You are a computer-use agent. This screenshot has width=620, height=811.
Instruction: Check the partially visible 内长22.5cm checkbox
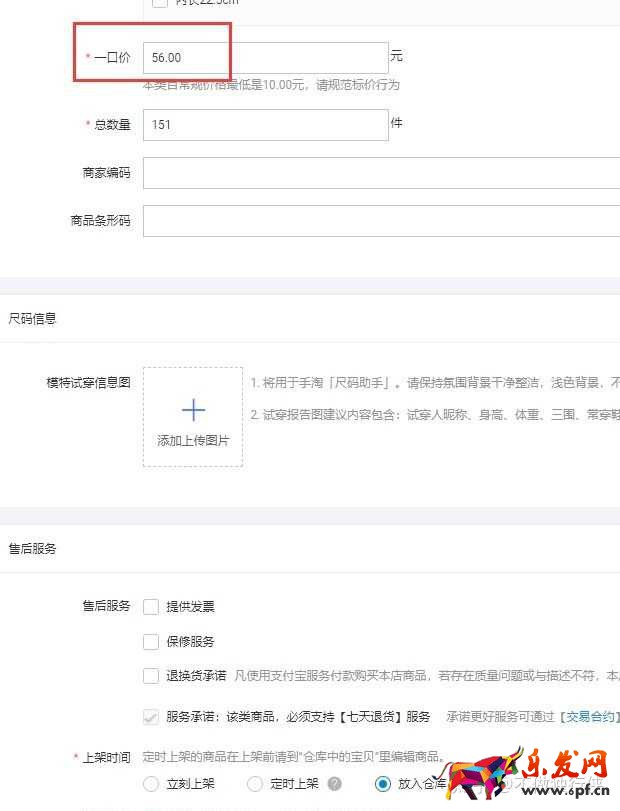click(160, 3)
